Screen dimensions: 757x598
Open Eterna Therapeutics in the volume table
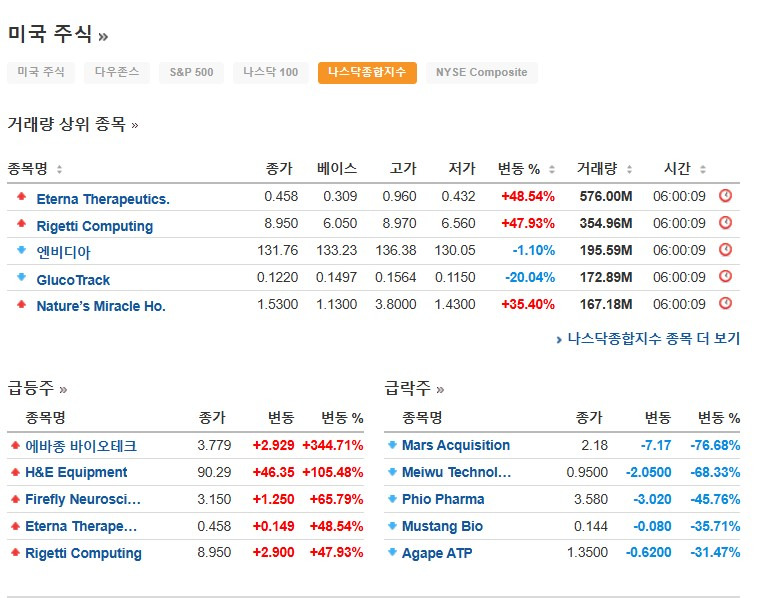tap(103, 199)
